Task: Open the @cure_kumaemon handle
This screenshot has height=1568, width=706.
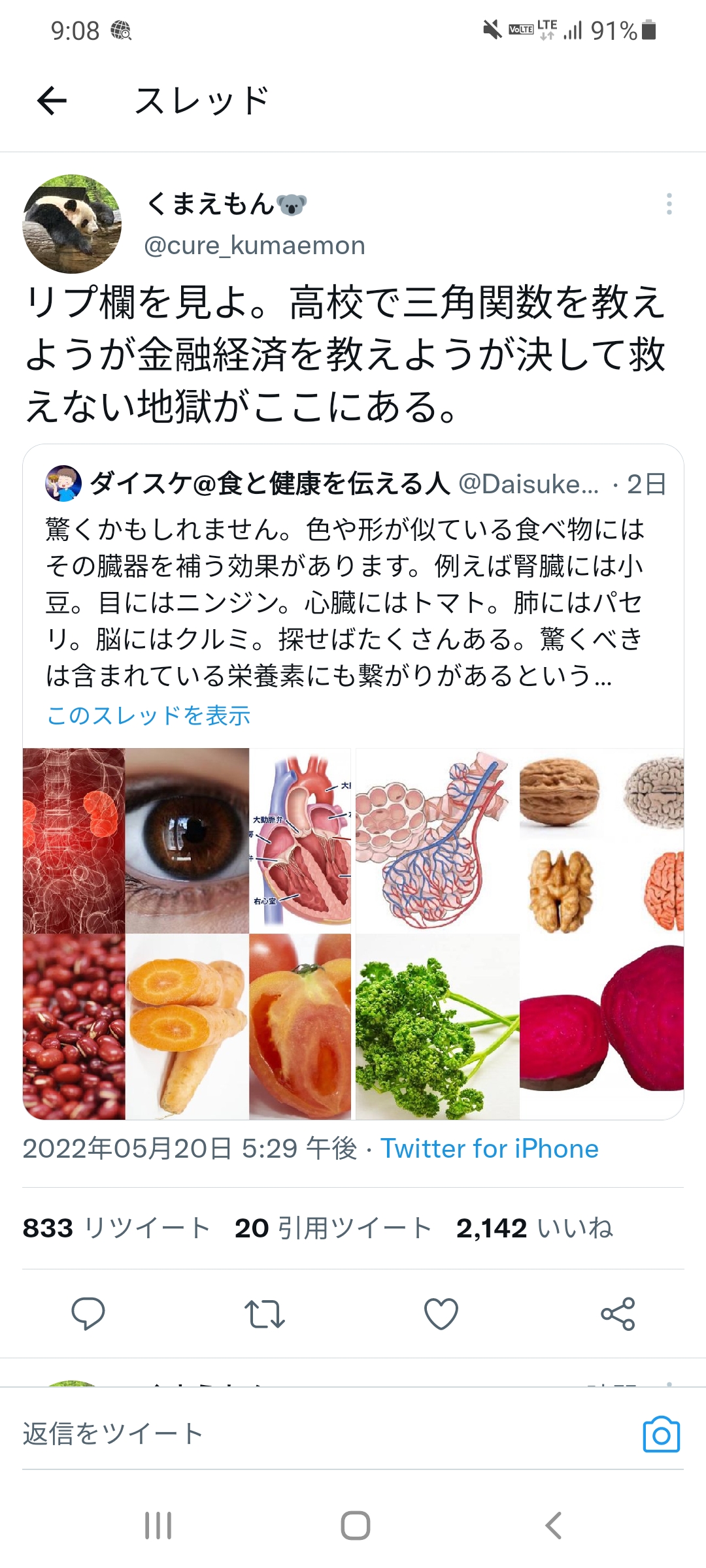Action: (254, 246)
